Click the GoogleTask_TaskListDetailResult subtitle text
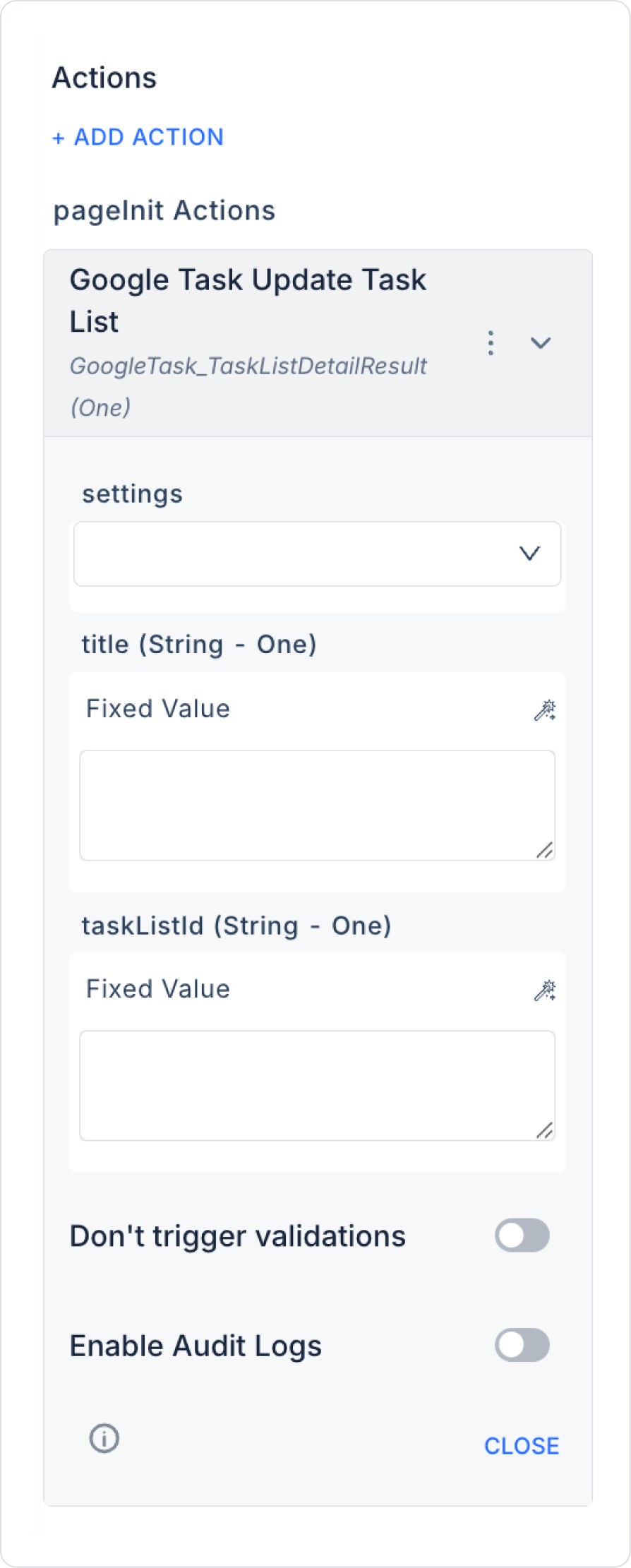 click(248, 366)
